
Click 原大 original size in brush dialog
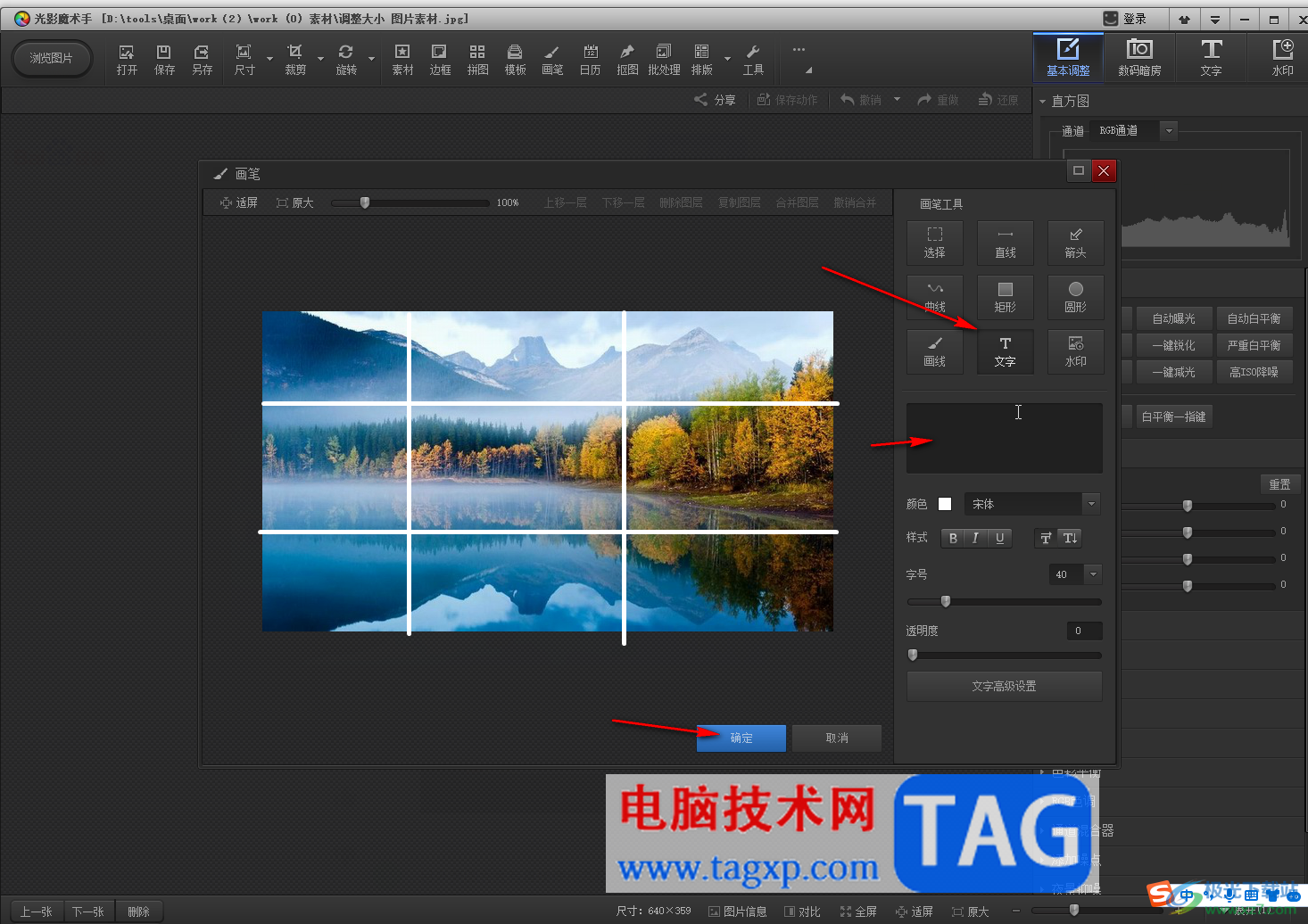pyautogui.click(x=294, y=202)
